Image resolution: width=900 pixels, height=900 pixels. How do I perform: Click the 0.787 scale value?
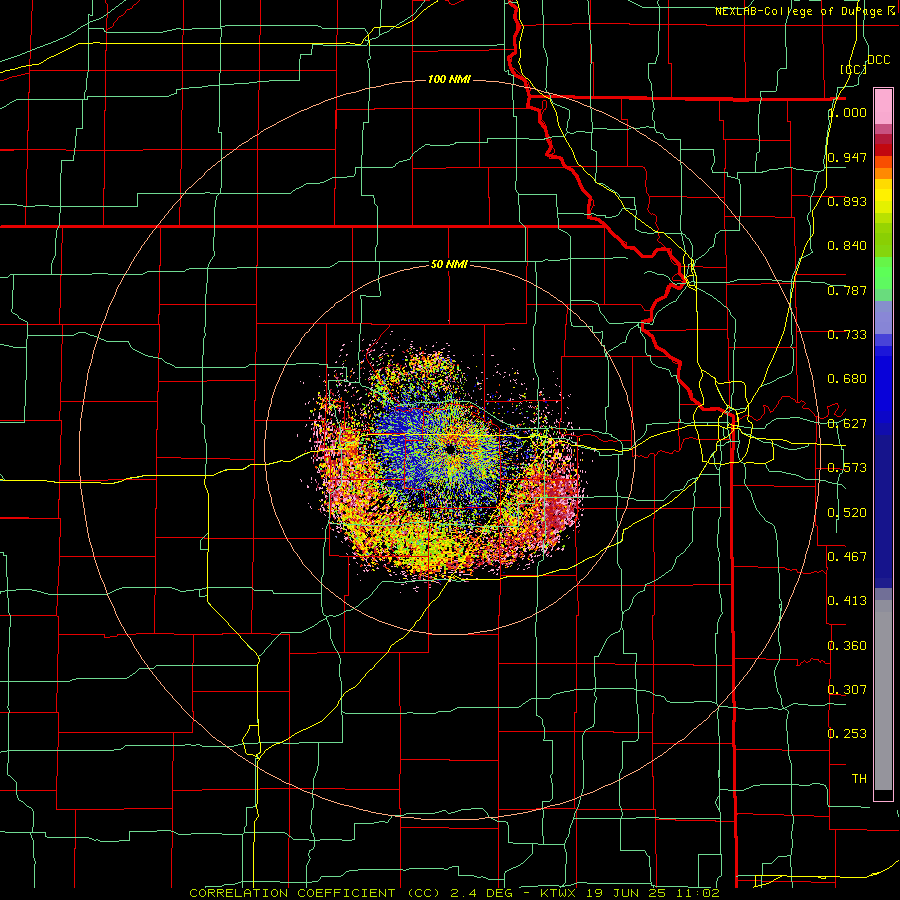[847, 290]
